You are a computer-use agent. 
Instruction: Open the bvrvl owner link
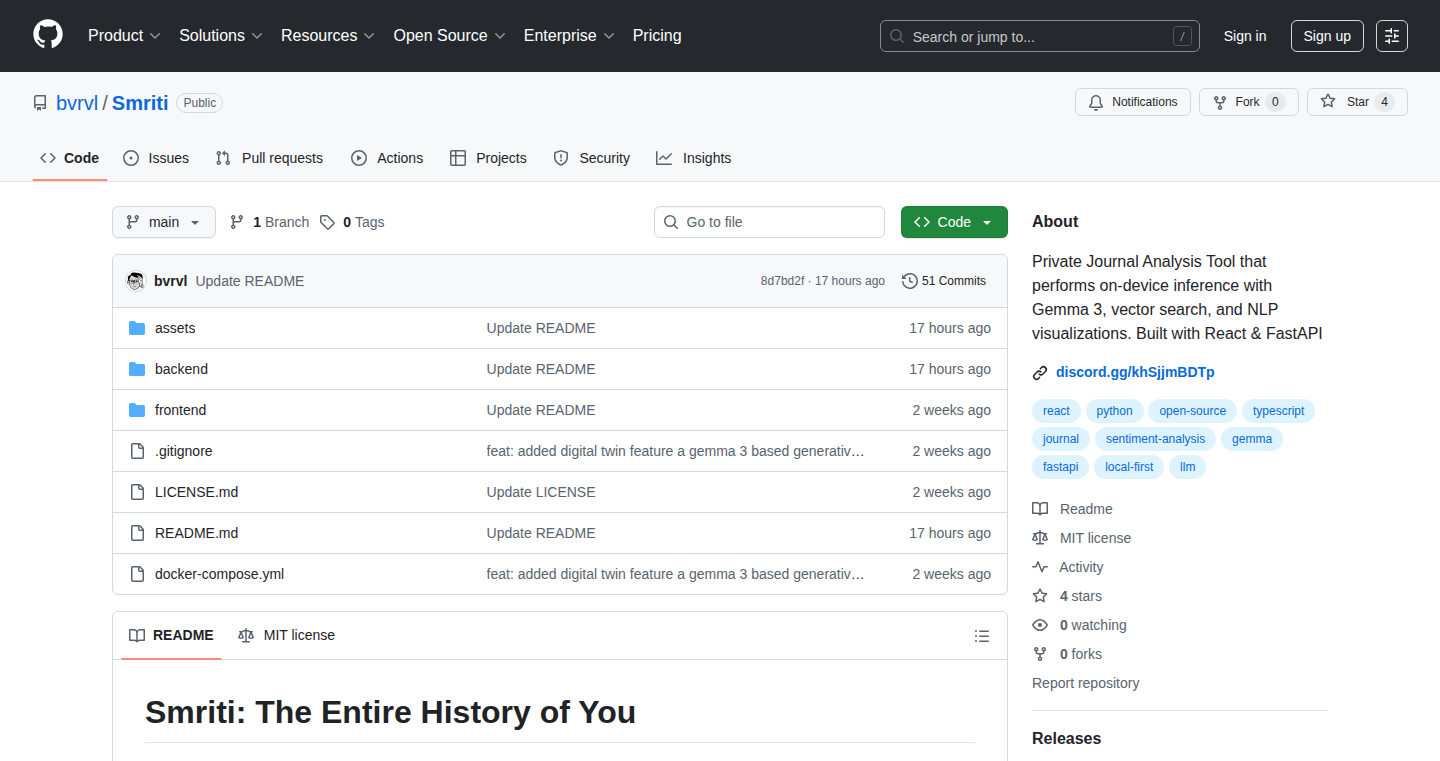pyautogui.click(x=77, y=103)
